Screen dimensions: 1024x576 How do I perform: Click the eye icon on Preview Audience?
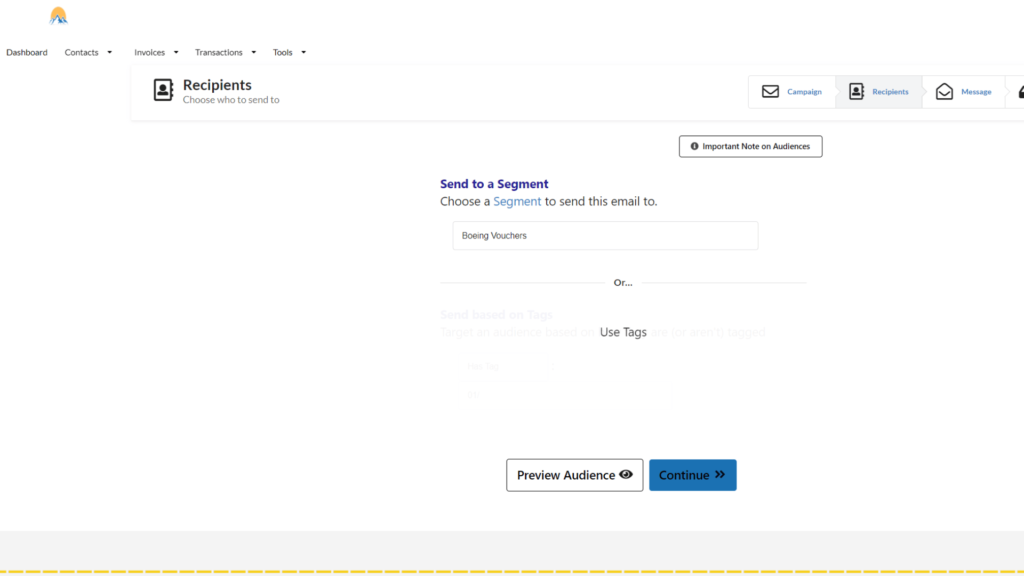626,475
